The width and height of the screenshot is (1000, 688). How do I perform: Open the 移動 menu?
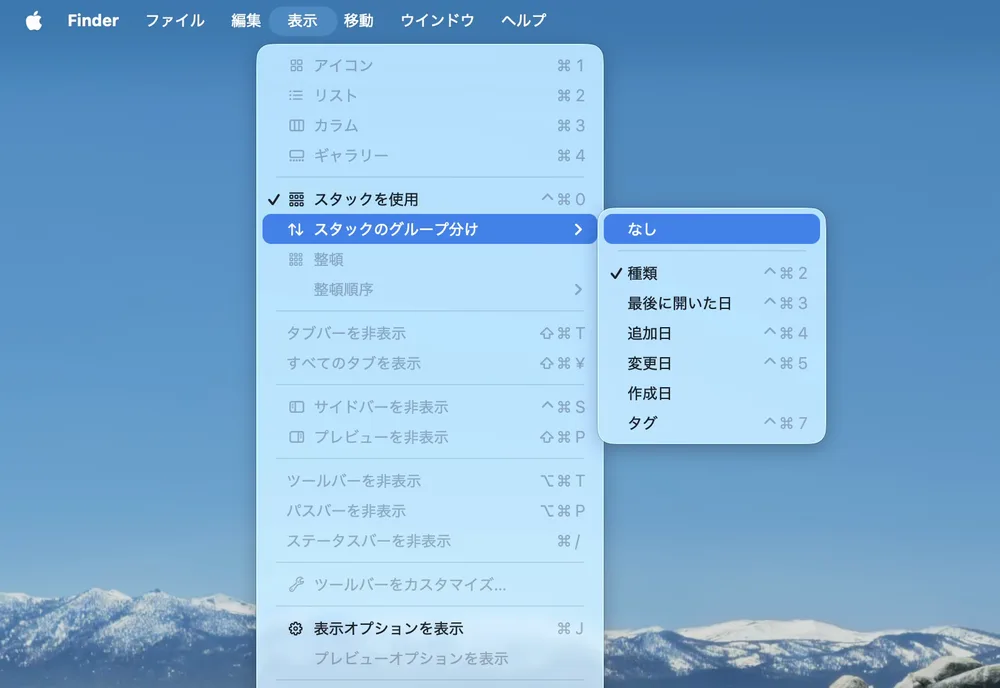(358, 20)
